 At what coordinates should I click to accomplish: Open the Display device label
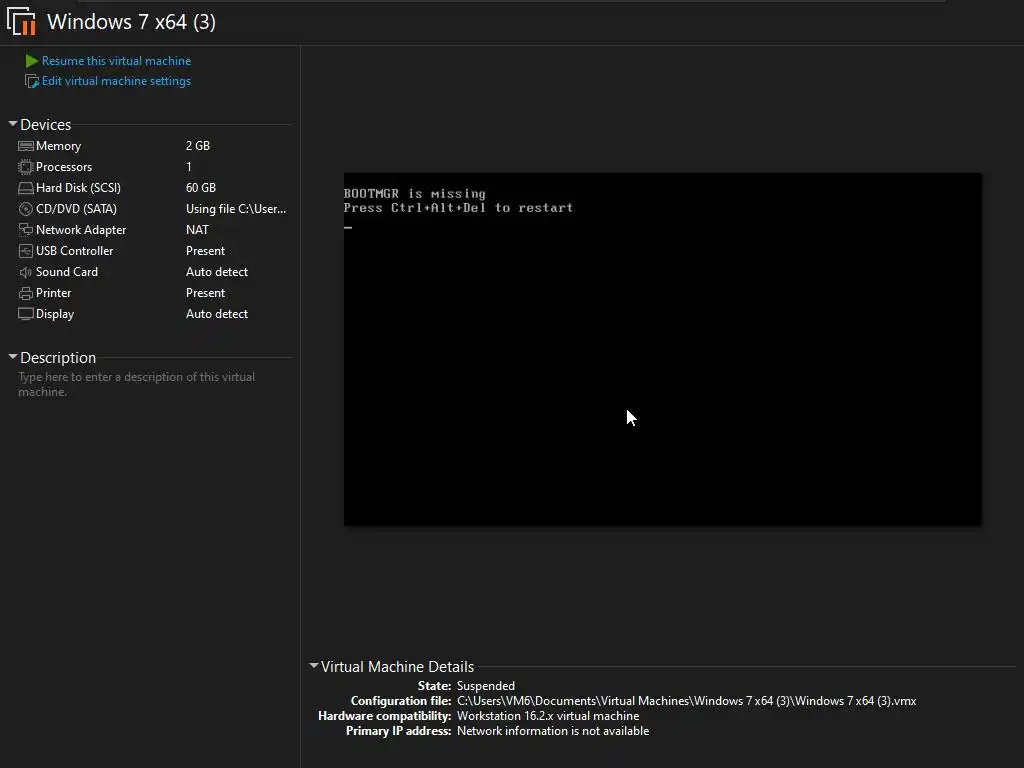(55, 314)
